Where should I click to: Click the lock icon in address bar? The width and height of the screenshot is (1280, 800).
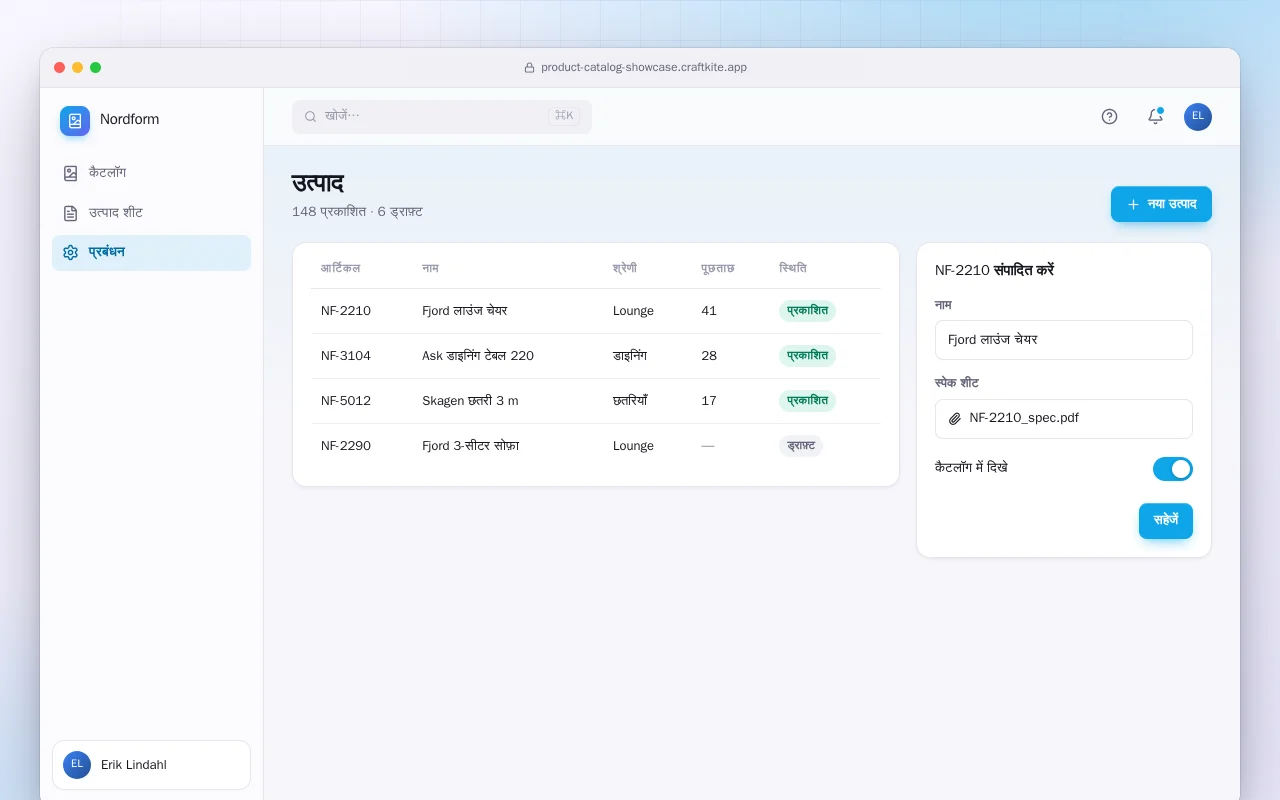coord(529,68)
